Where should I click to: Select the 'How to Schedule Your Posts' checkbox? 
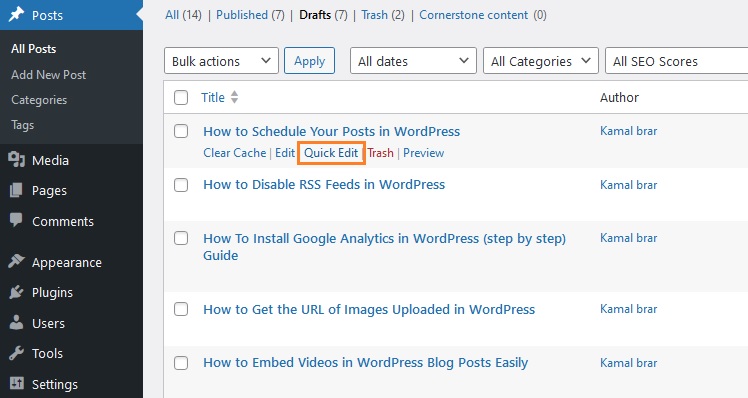point(181,131)
